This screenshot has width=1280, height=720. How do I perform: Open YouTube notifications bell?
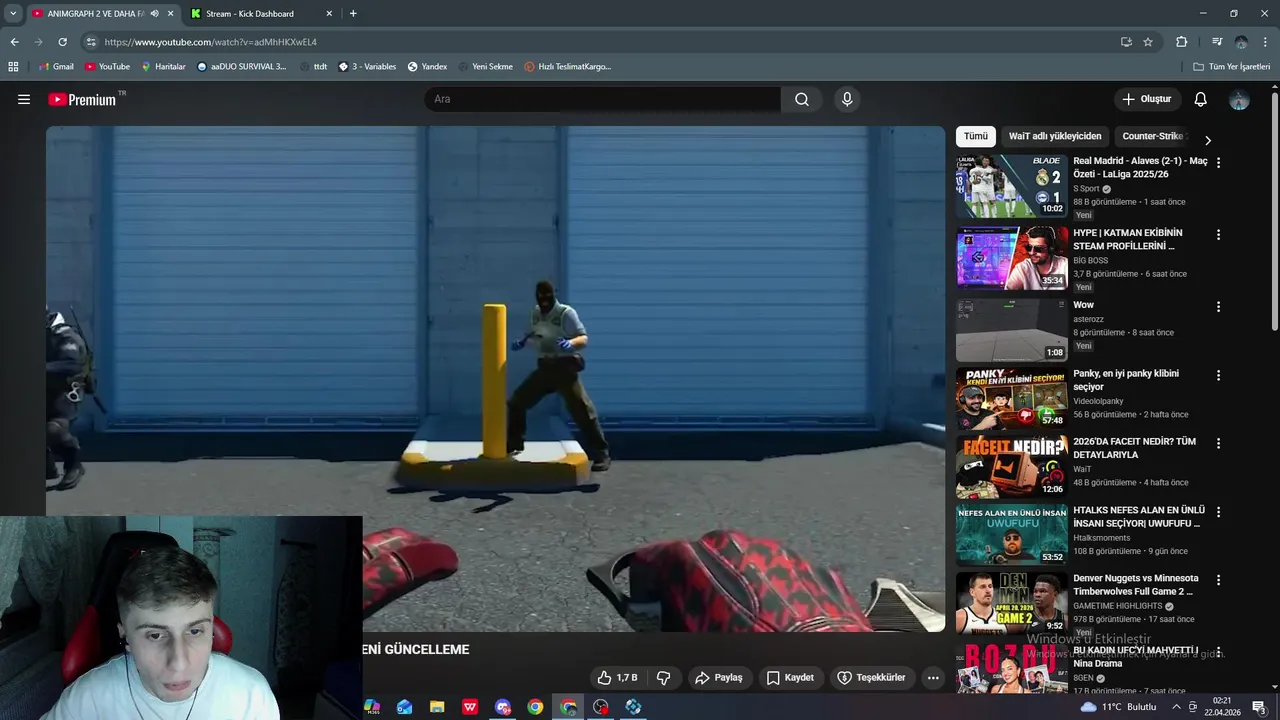[1201, 99]
